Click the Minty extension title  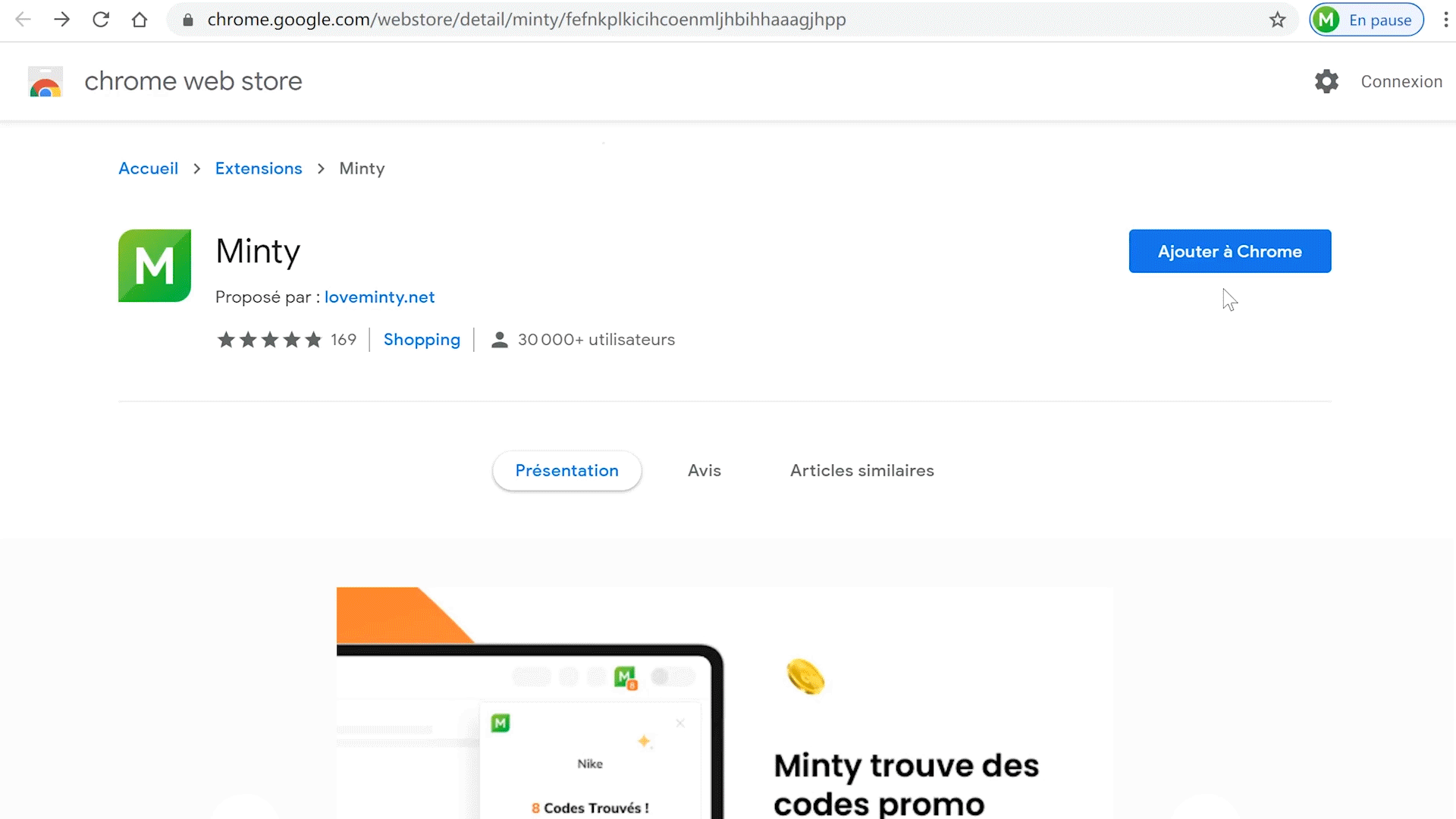tap(258, 251)
